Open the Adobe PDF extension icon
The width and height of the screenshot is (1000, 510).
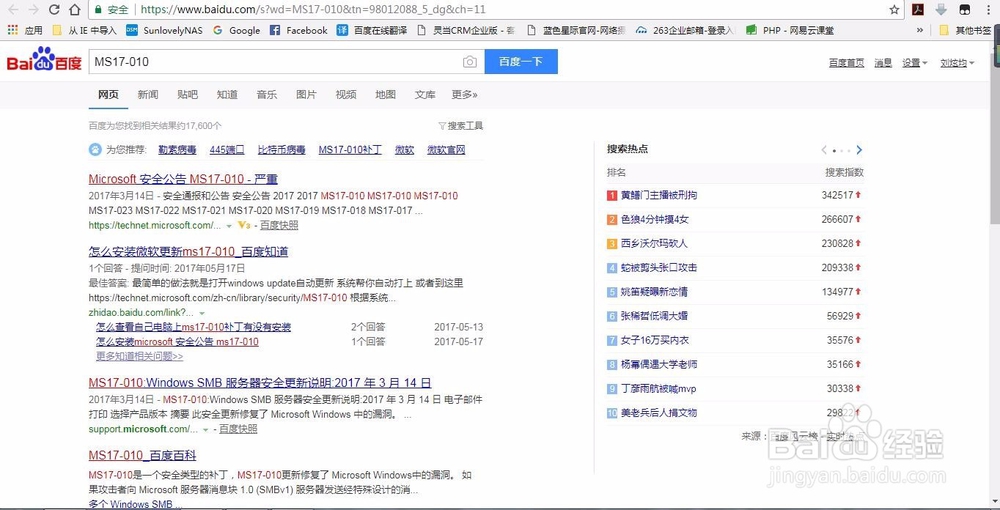pyautogui.click(x=918, y=10)
